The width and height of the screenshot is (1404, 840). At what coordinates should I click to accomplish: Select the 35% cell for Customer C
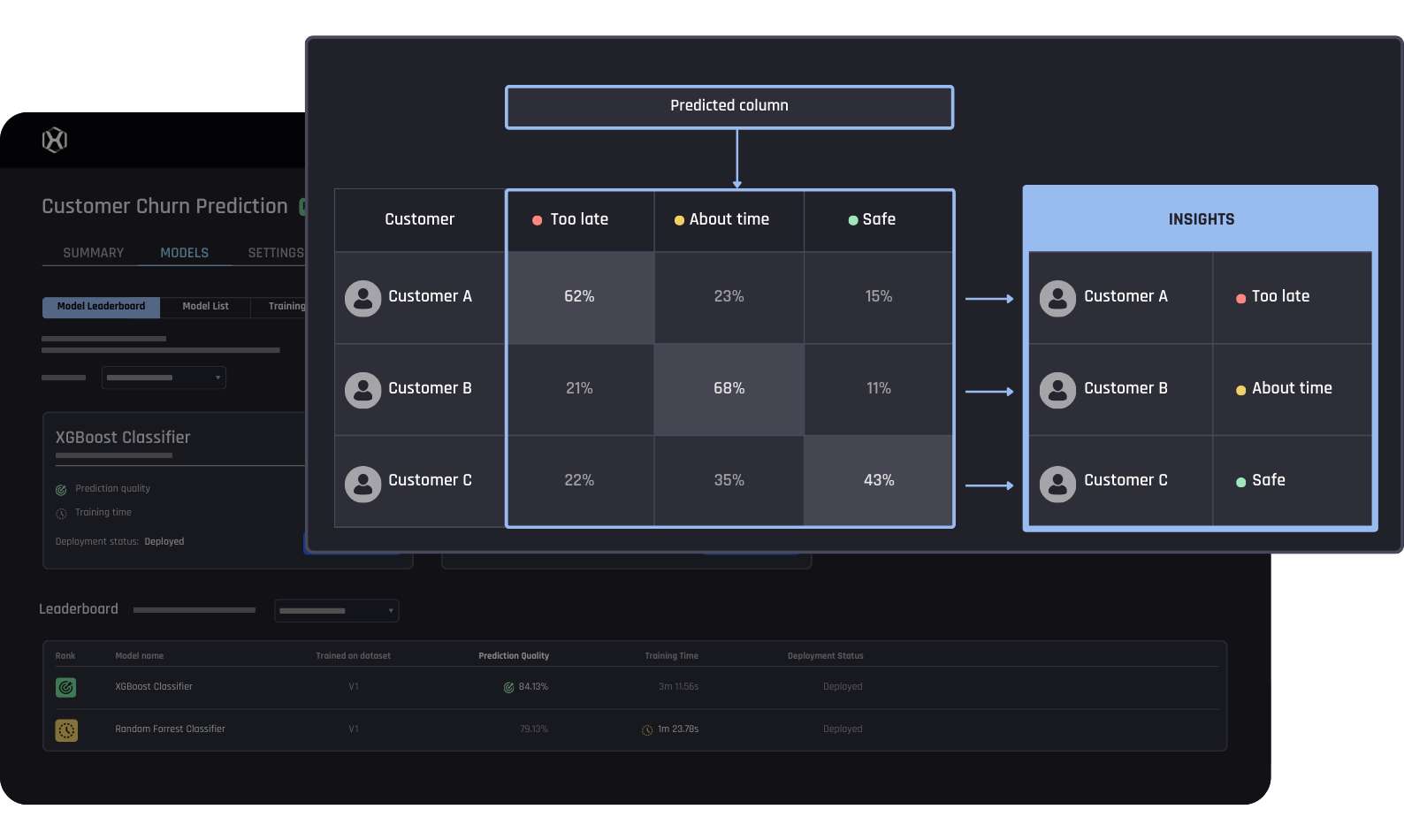click(x=729, y=481)
